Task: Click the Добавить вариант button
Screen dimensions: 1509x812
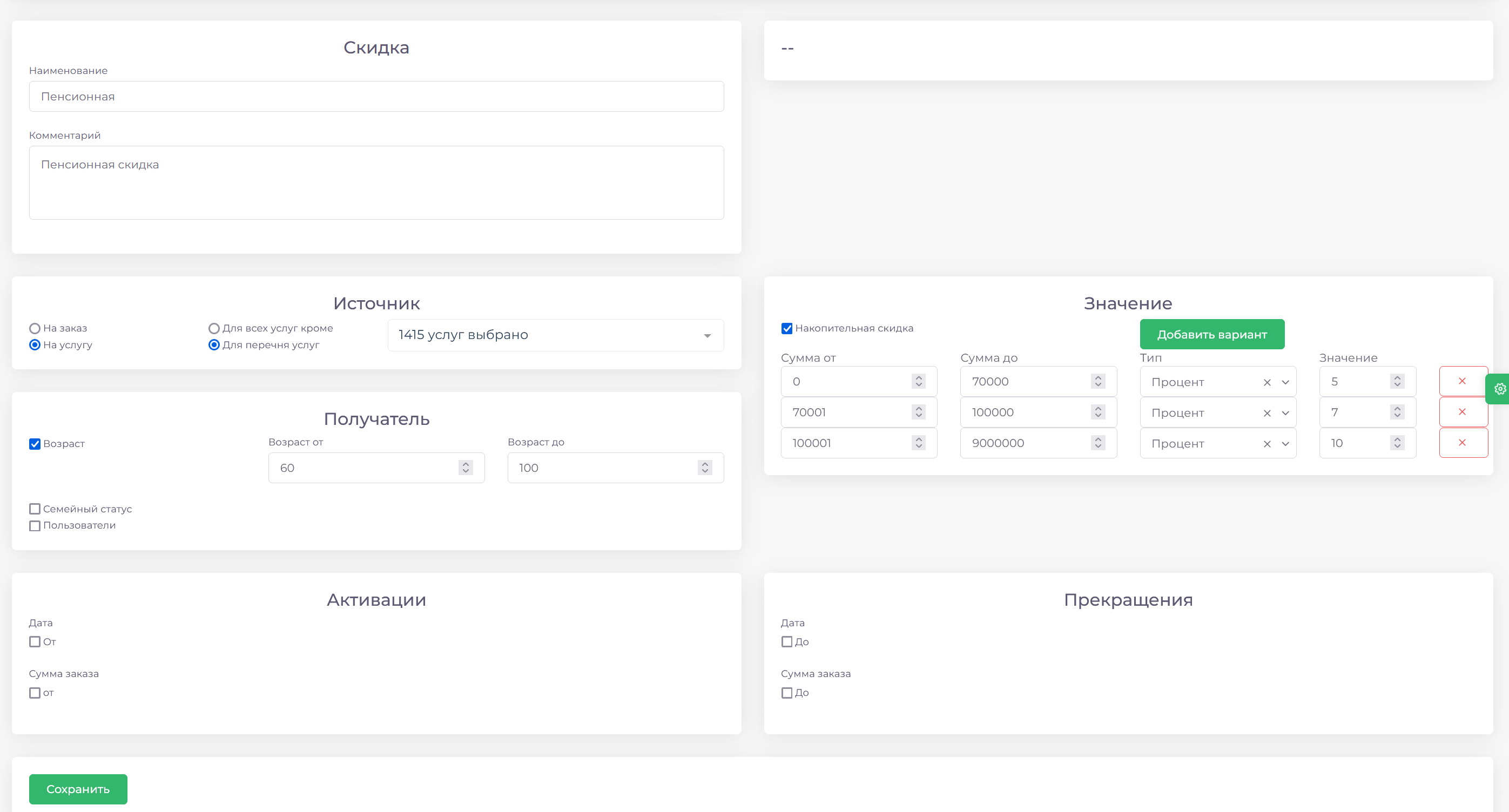Action: (1212, 334)
